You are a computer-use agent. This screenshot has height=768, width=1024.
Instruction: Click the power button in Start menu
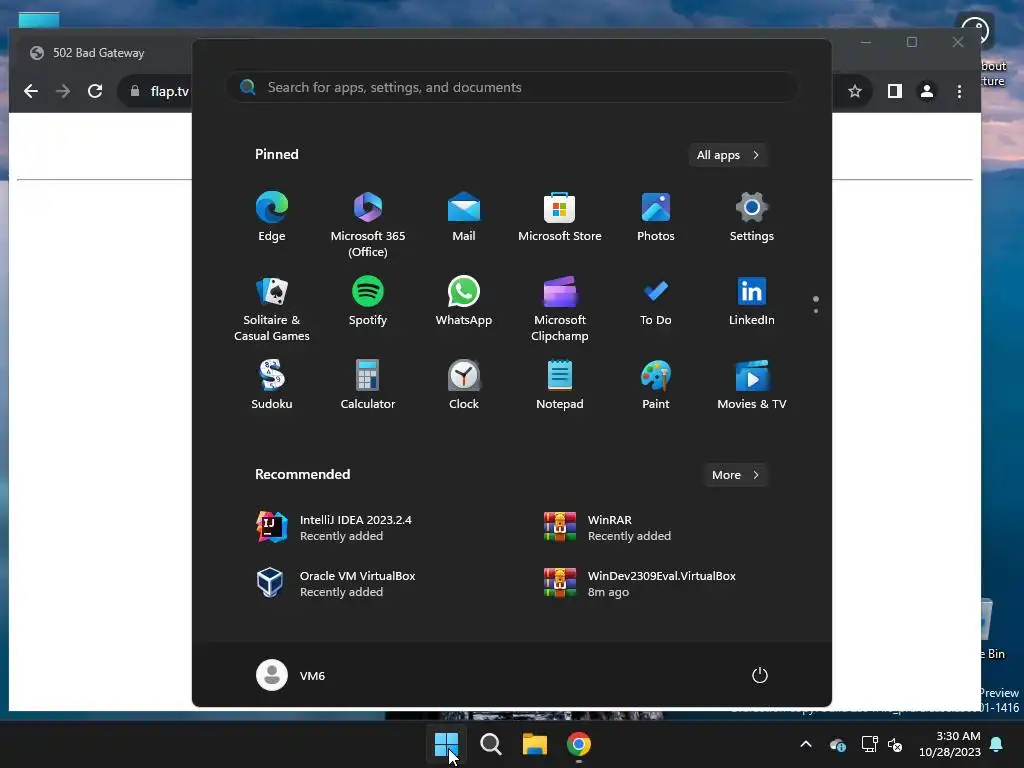[760, 675]
